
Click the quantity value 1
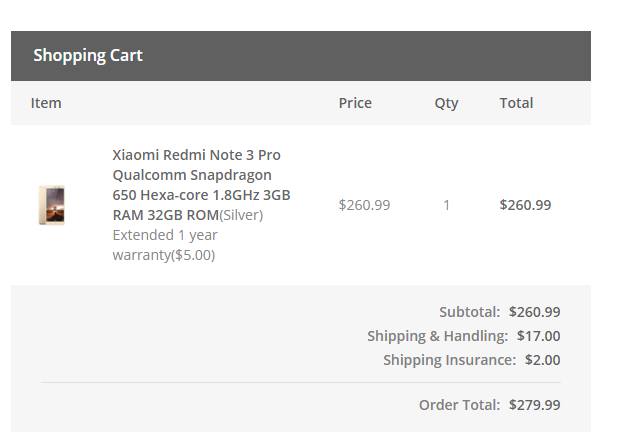[446, 205]
